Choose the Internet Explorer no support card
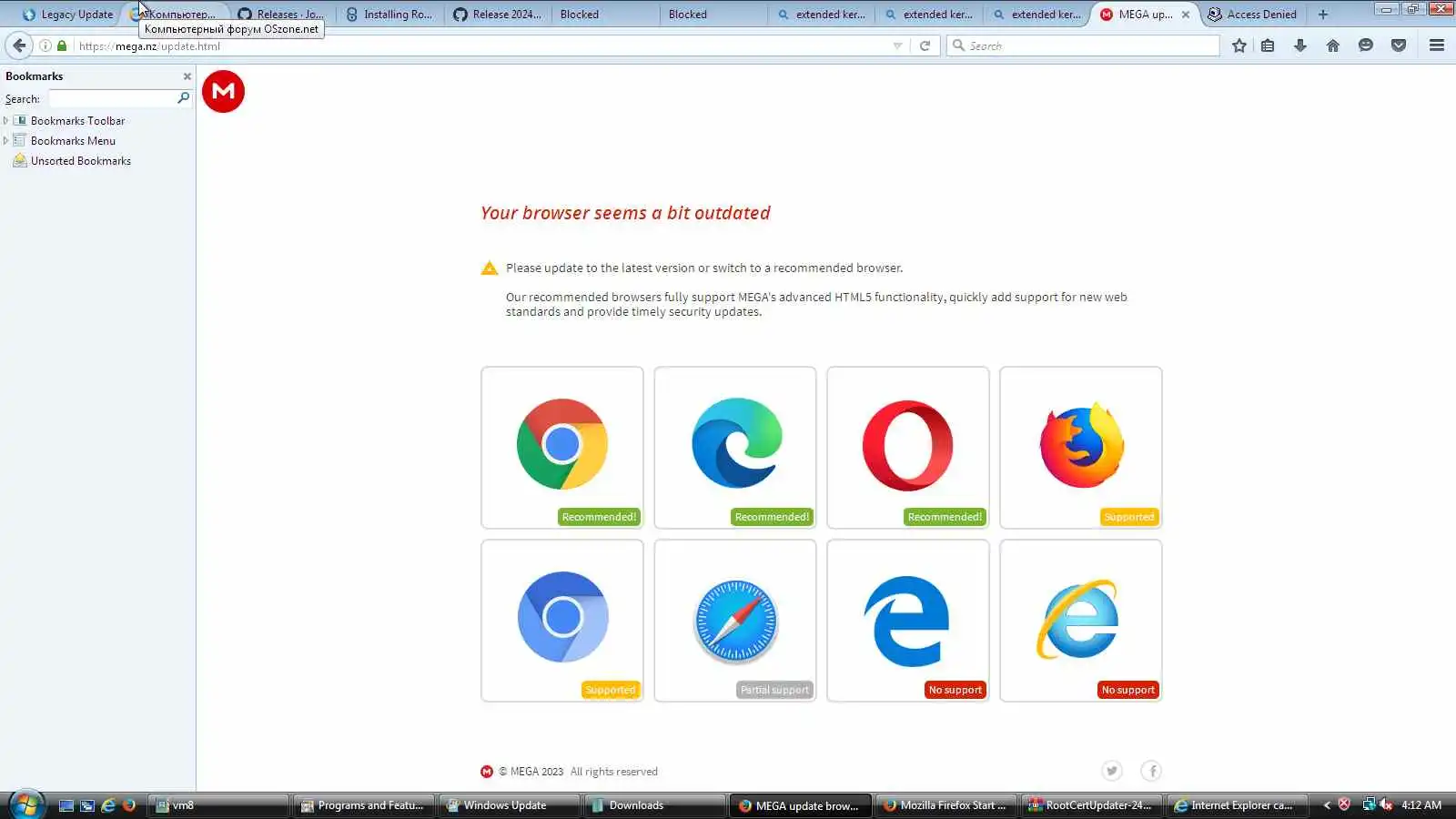This screenshot has width=1456, height=819. tap(1081, 621)
